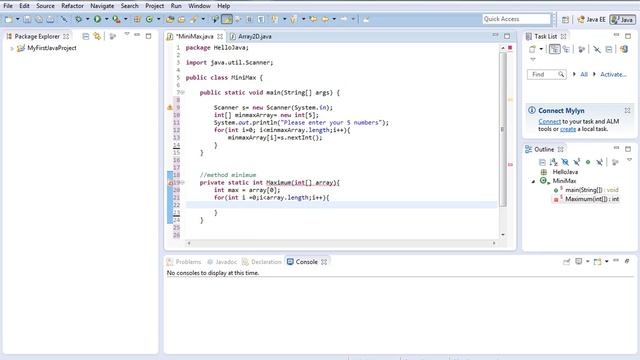
Task: Toggle Categorized presentation in Task List
Action: pyautogui.click(x=554, y=49)
